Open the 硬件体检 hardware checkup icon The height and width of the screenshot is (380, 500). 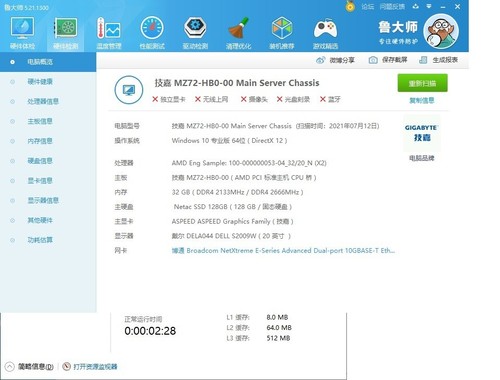tap(22, 33)
